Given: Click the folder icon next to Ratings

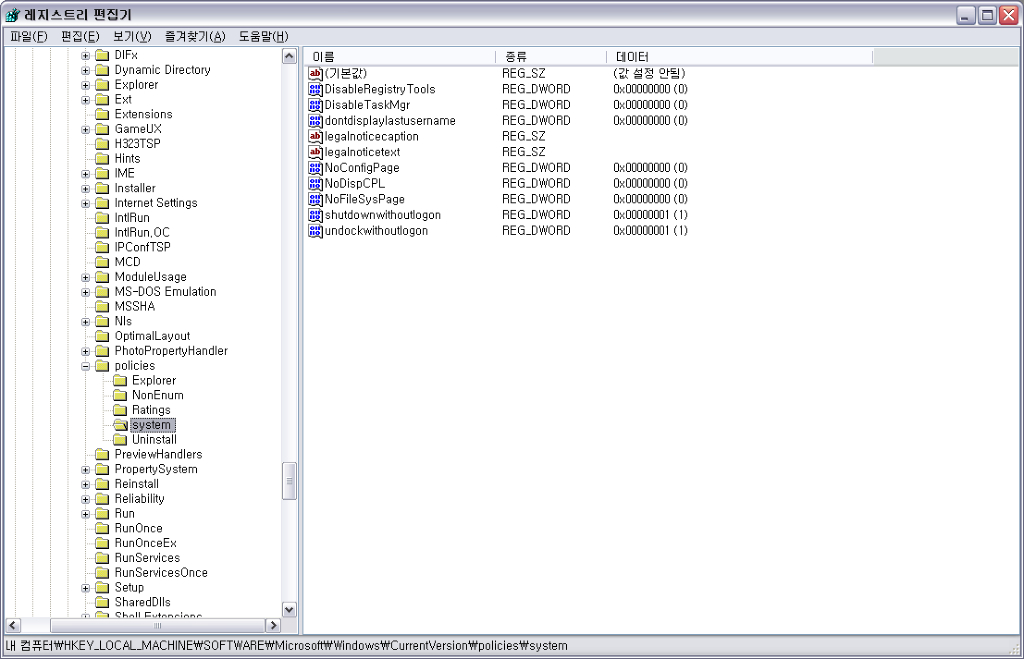Looking at the screenshot, I should pos(120,410).
